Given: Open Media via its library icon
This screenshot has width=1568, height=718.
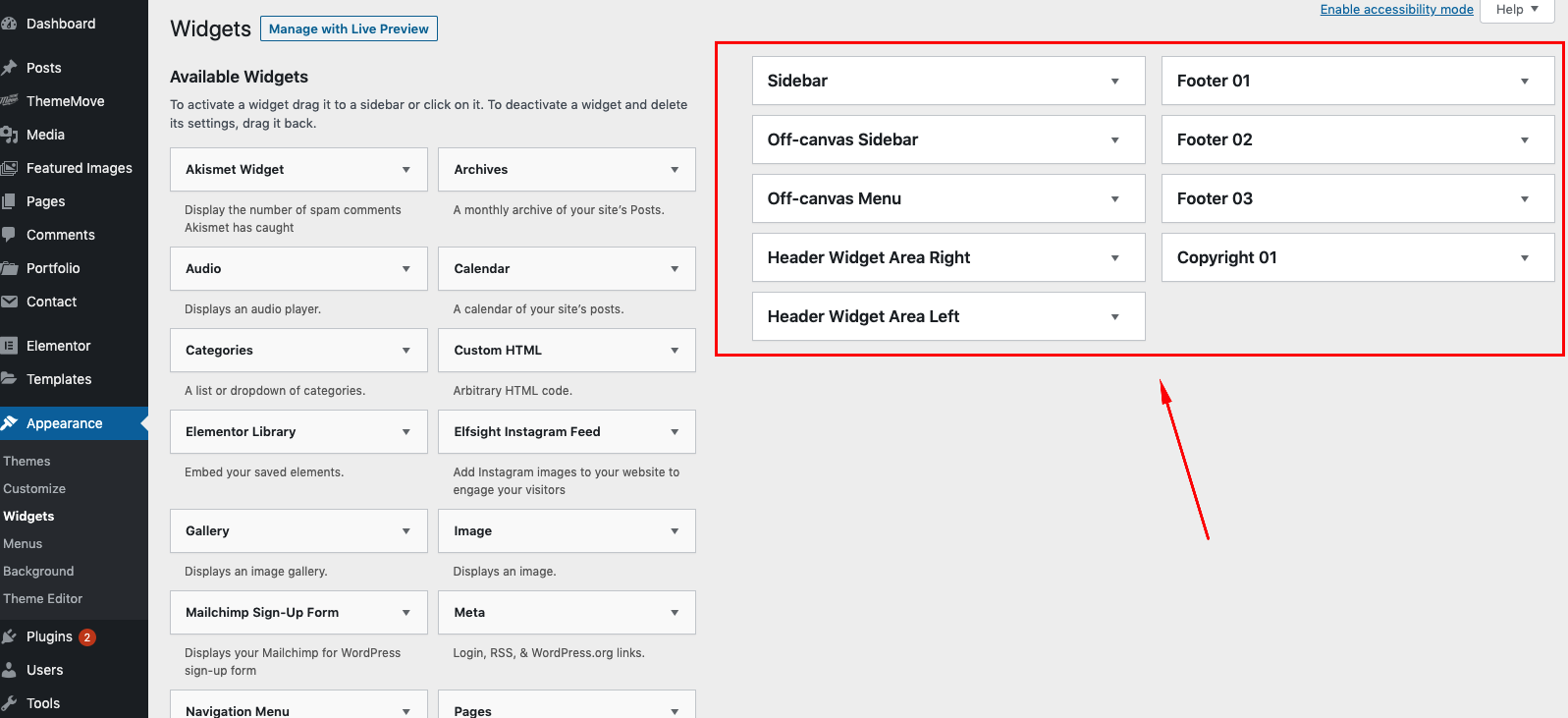Looking at the screenshot, I should click(x=14, y=135).
